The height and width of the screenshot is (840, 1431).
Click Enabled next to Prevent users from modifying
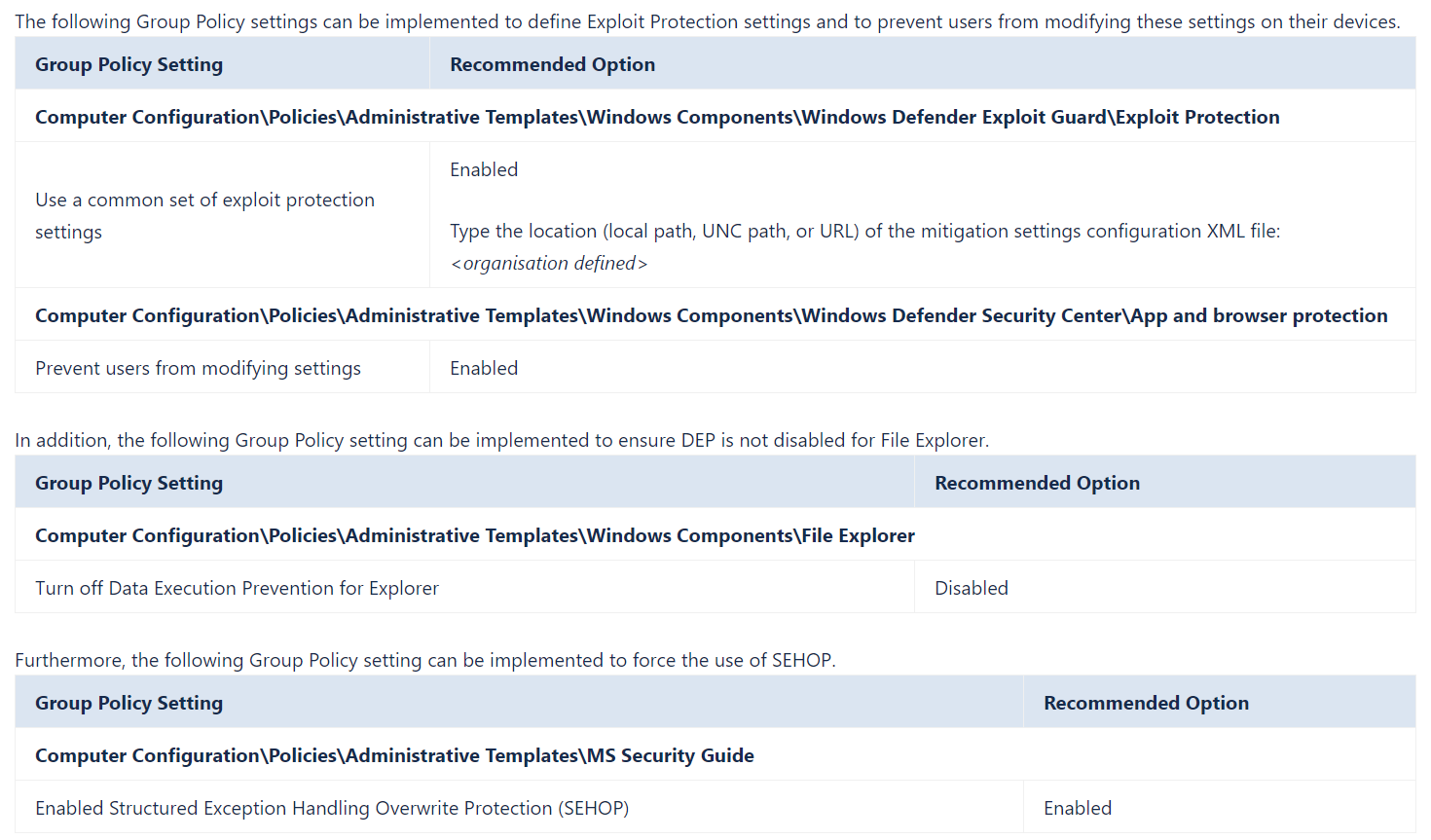pyautogui.click(x=484, y=368)
